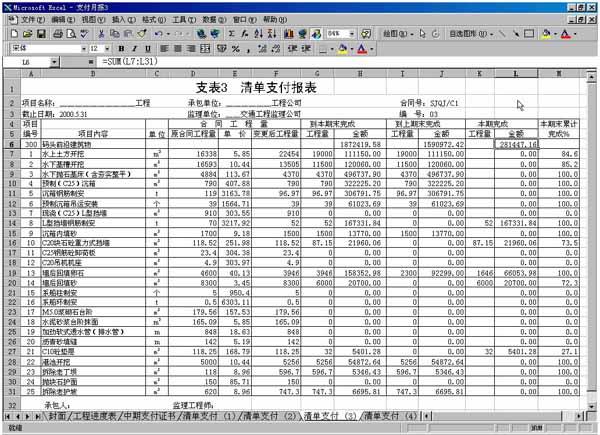Click the 自选图形 (AutoShapes) button
This screenshot has width=600, height=435.
pyautogui.click(x=467, y=33)
